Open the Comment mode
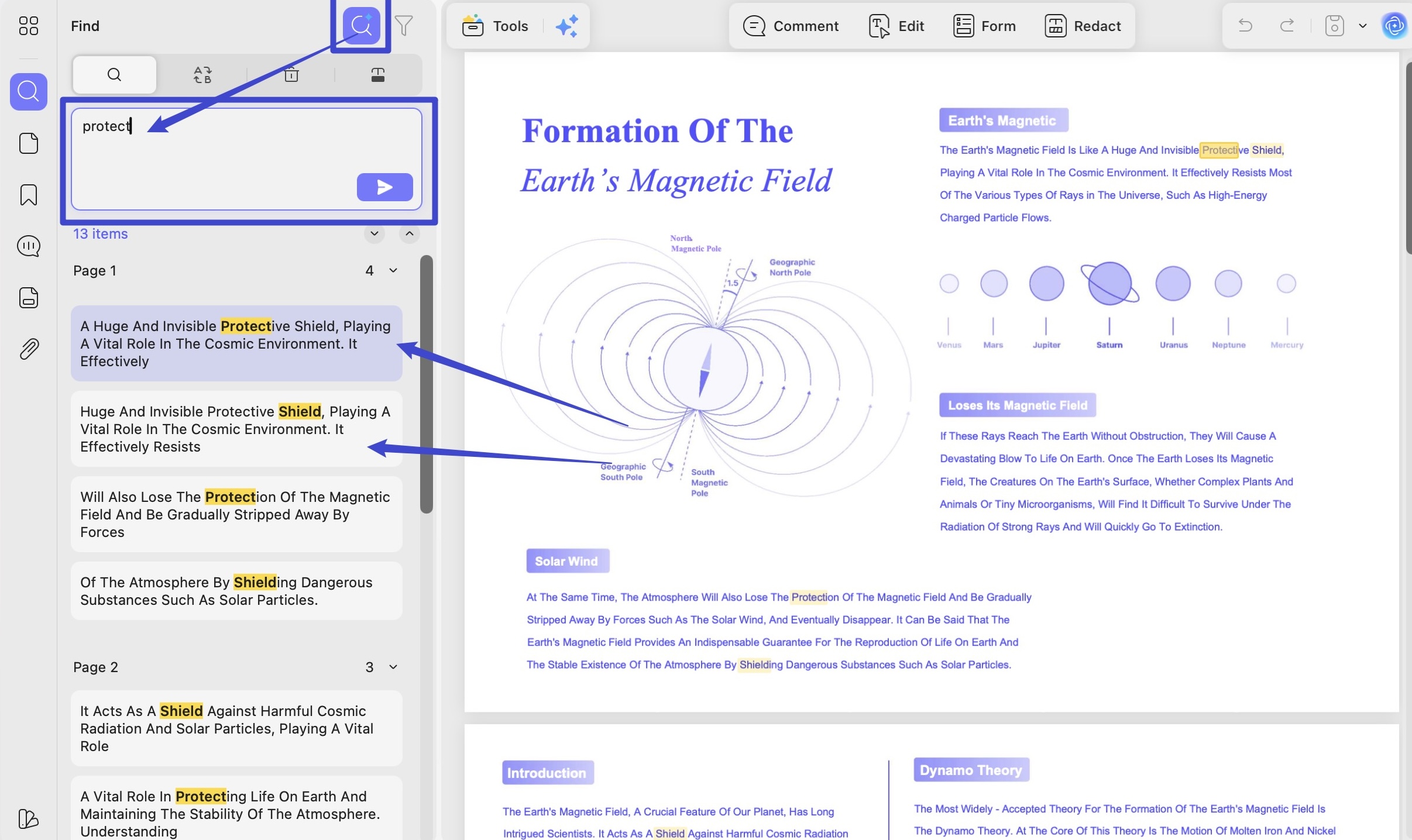Image resolution: width=1412 pixels, height=840 pixels. pos(791,26)
